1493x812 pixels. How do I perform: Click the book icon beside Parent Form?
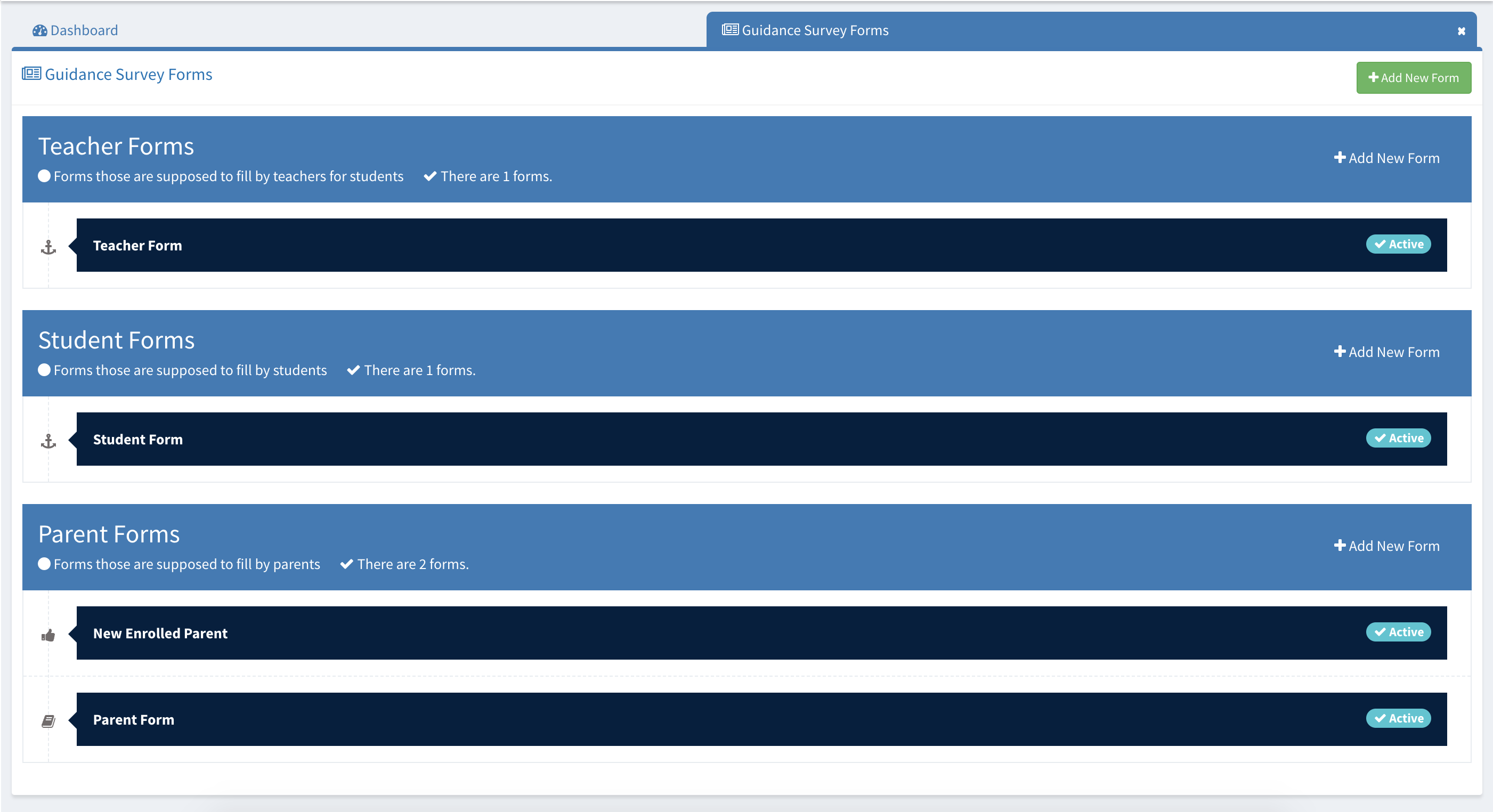[48, 721]
